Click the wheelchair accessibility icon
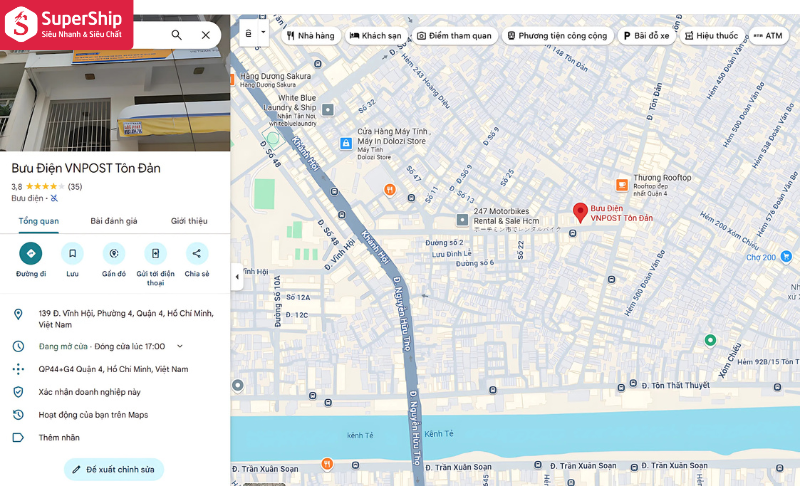 pyautogui.click(x=54, y=198)
